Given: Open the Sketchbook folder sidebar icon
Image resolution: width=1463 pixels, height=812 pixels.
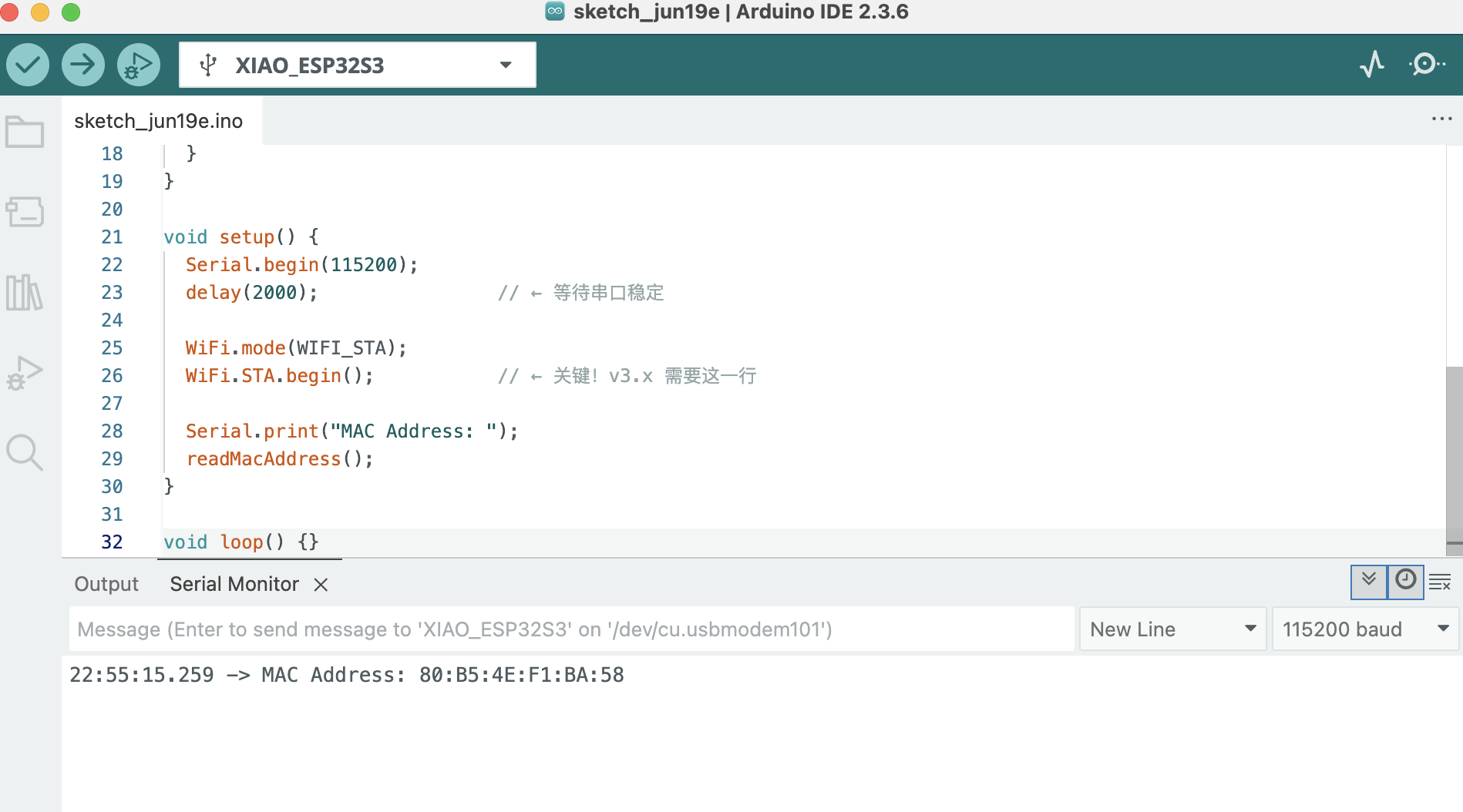Looking at the screenshot, I should coord(25,132).
